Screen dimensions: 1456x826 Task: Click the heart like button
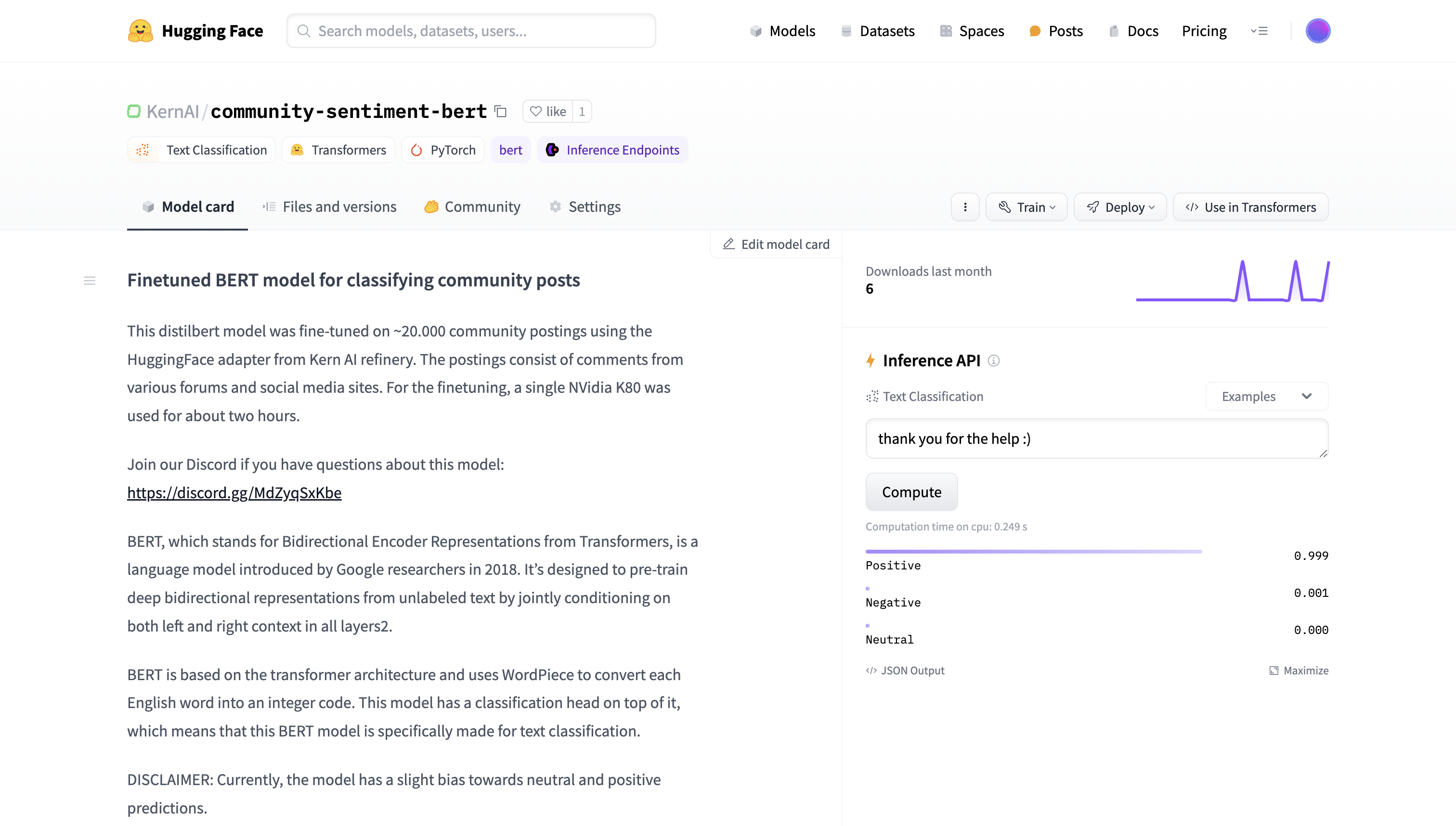547,111
